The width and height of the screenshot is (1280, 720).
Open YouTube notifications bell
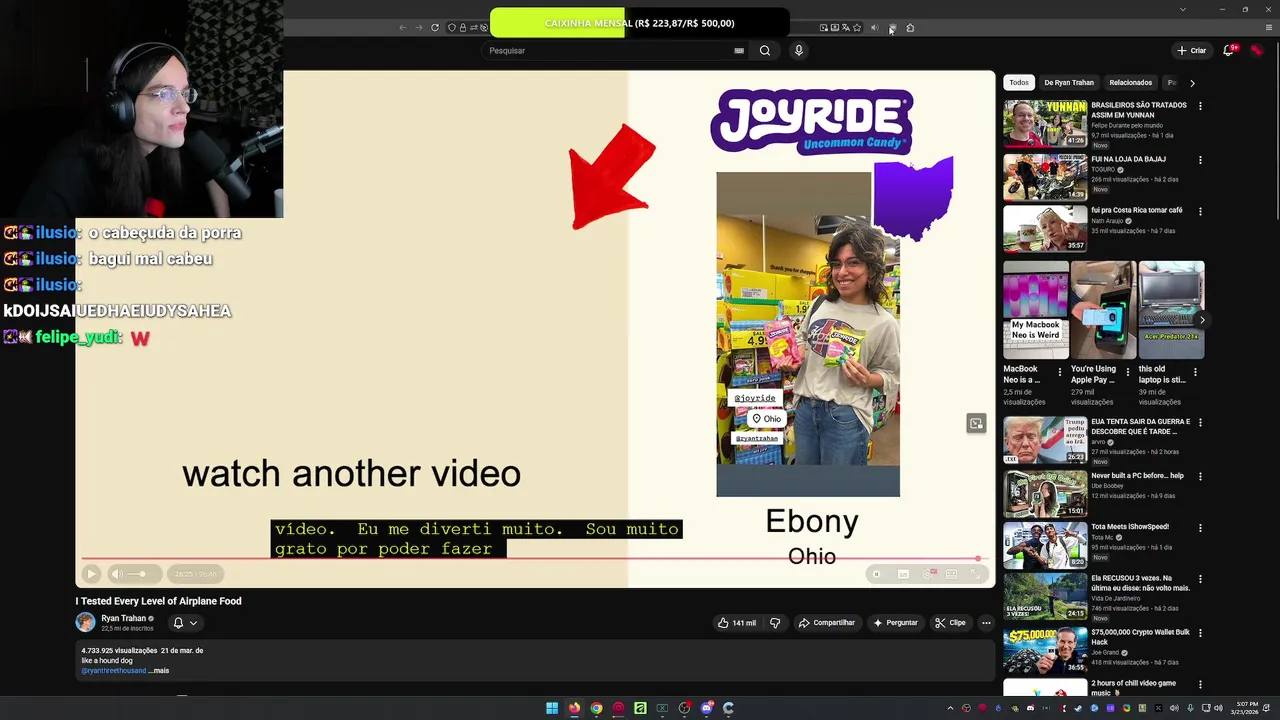point(1229,50)
